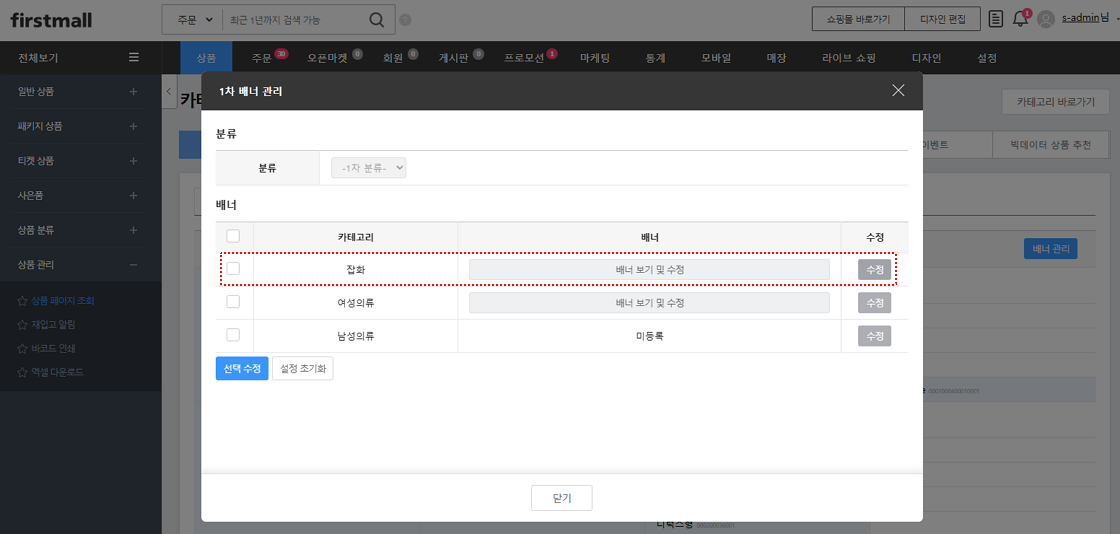Expand 일반 상품 menu
This screenshot has width=1120, height=534.
[x=134, y=91]
